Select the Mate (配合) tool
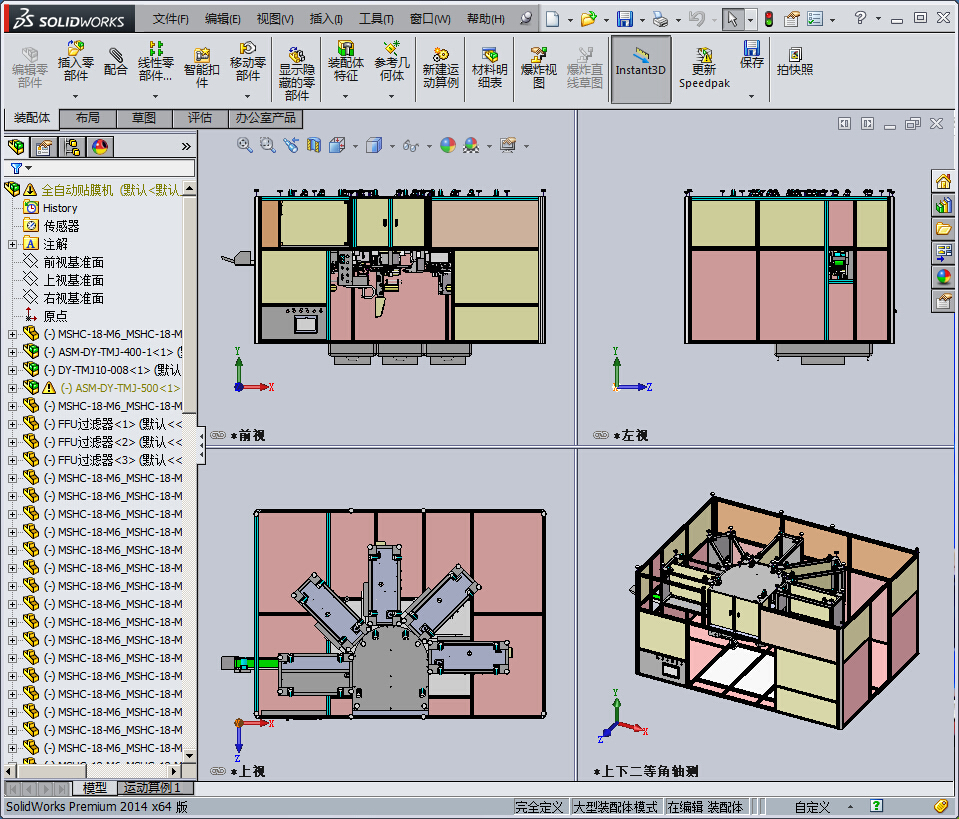The image size is (959, 819). (116, 61)
